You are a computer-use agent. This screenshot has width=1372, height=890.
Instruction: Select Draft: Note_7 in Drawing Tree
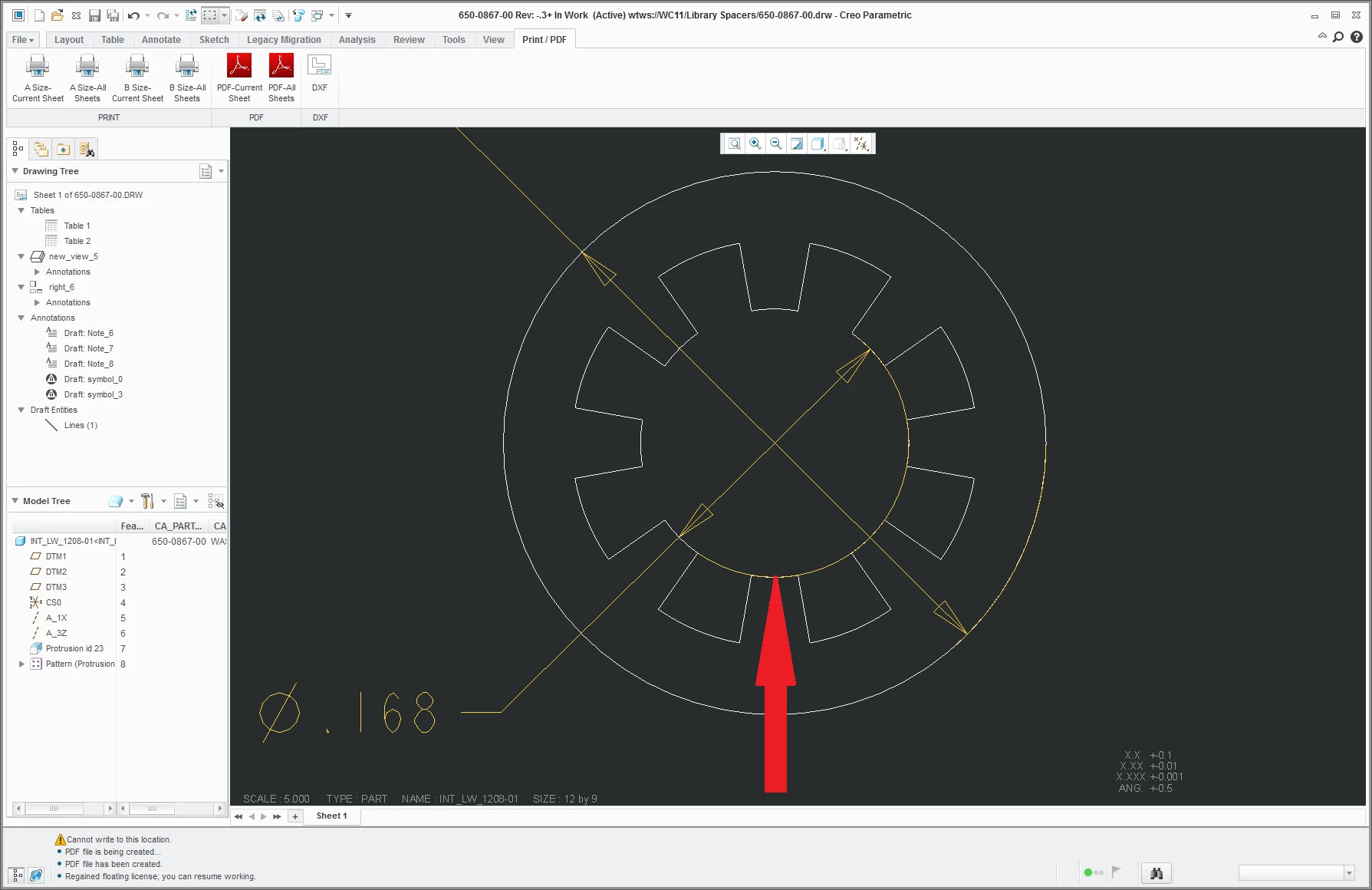[x=88, y=348]
